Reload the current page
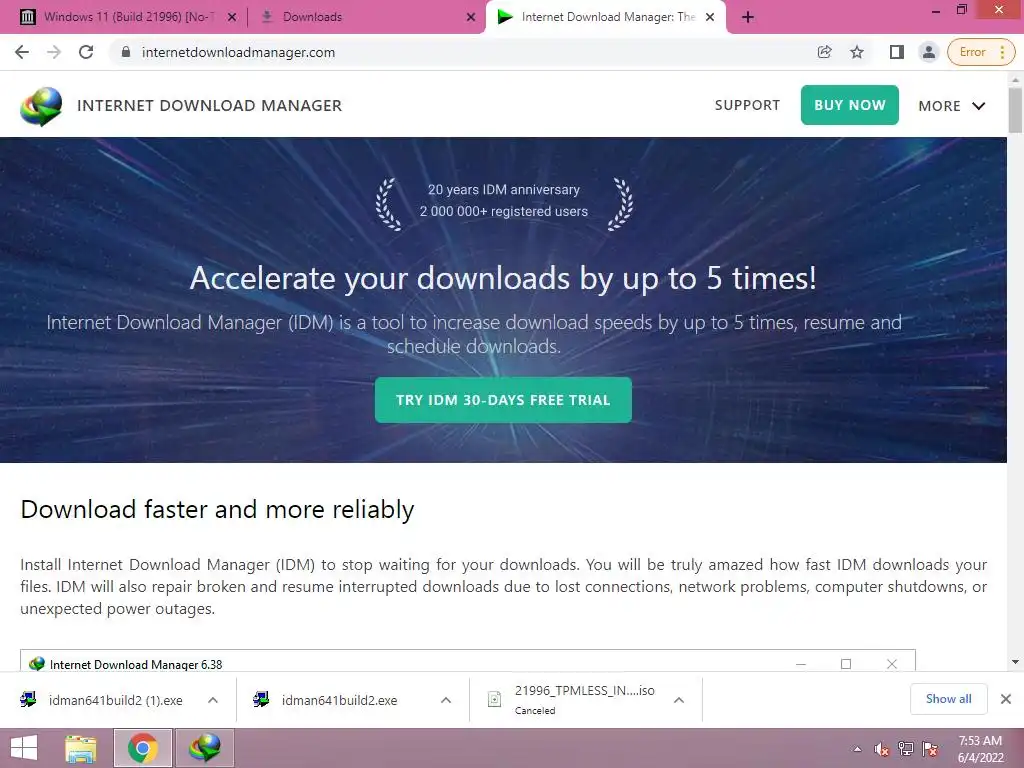The width and height of the screenshot is (1024, 768). pyautogui.click(x=86, y=52)
